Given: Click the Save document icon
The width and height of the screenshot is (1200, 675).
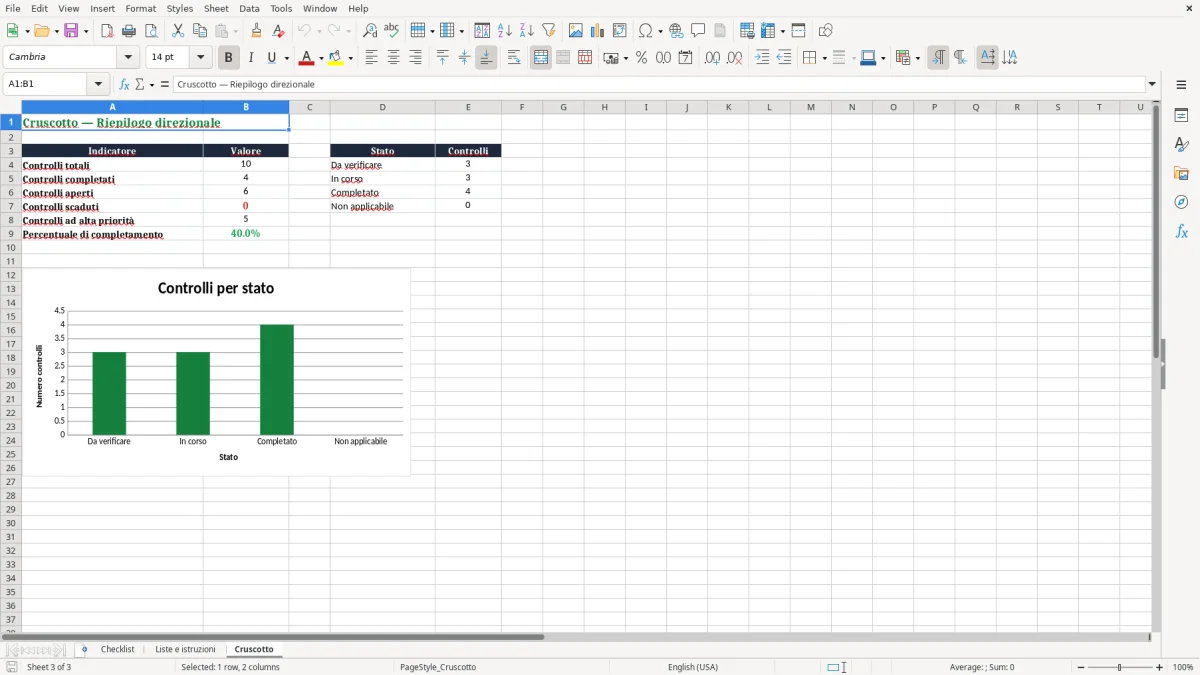Looking at the screenshot, I should pyautogui.click(x=71, y=31).
